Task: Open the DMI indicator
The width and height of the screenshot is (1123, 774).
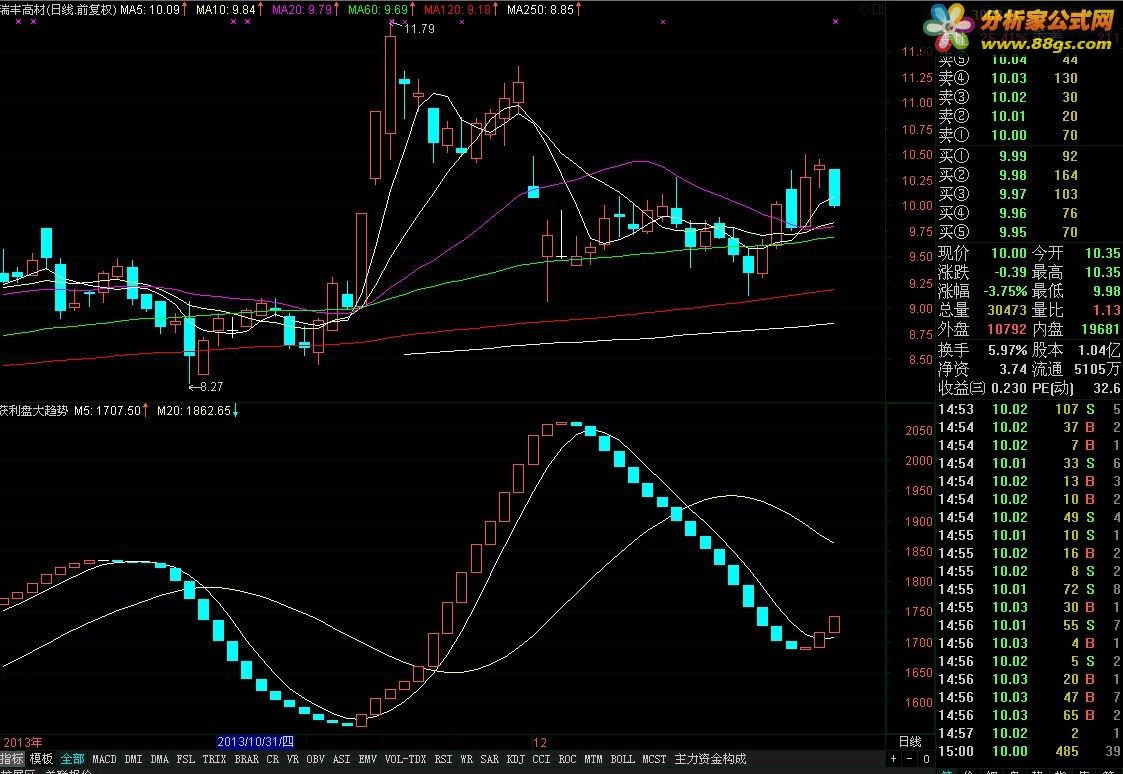Action: 133,759
